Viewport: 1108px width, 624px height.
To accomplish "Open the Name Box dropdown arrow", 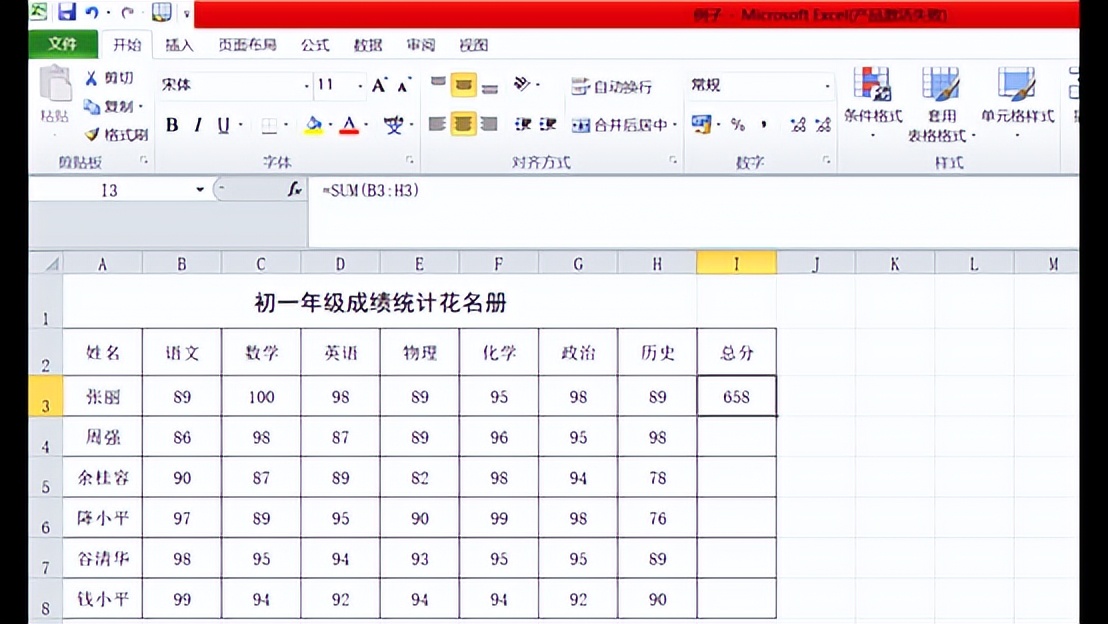I will click(x=200, y=189).
